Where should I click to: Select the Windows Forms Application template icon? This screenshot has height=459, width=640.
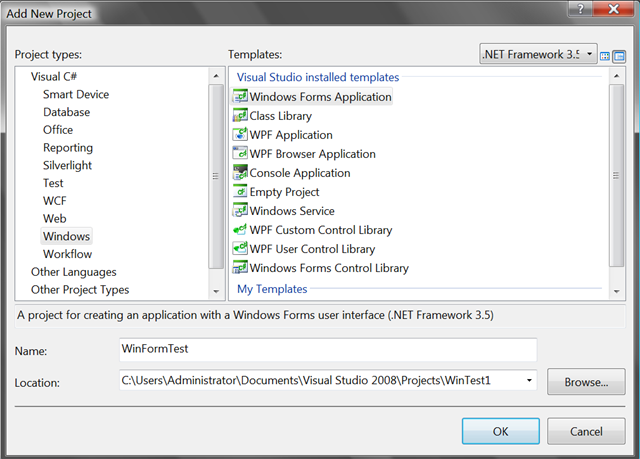coord(240,97)
